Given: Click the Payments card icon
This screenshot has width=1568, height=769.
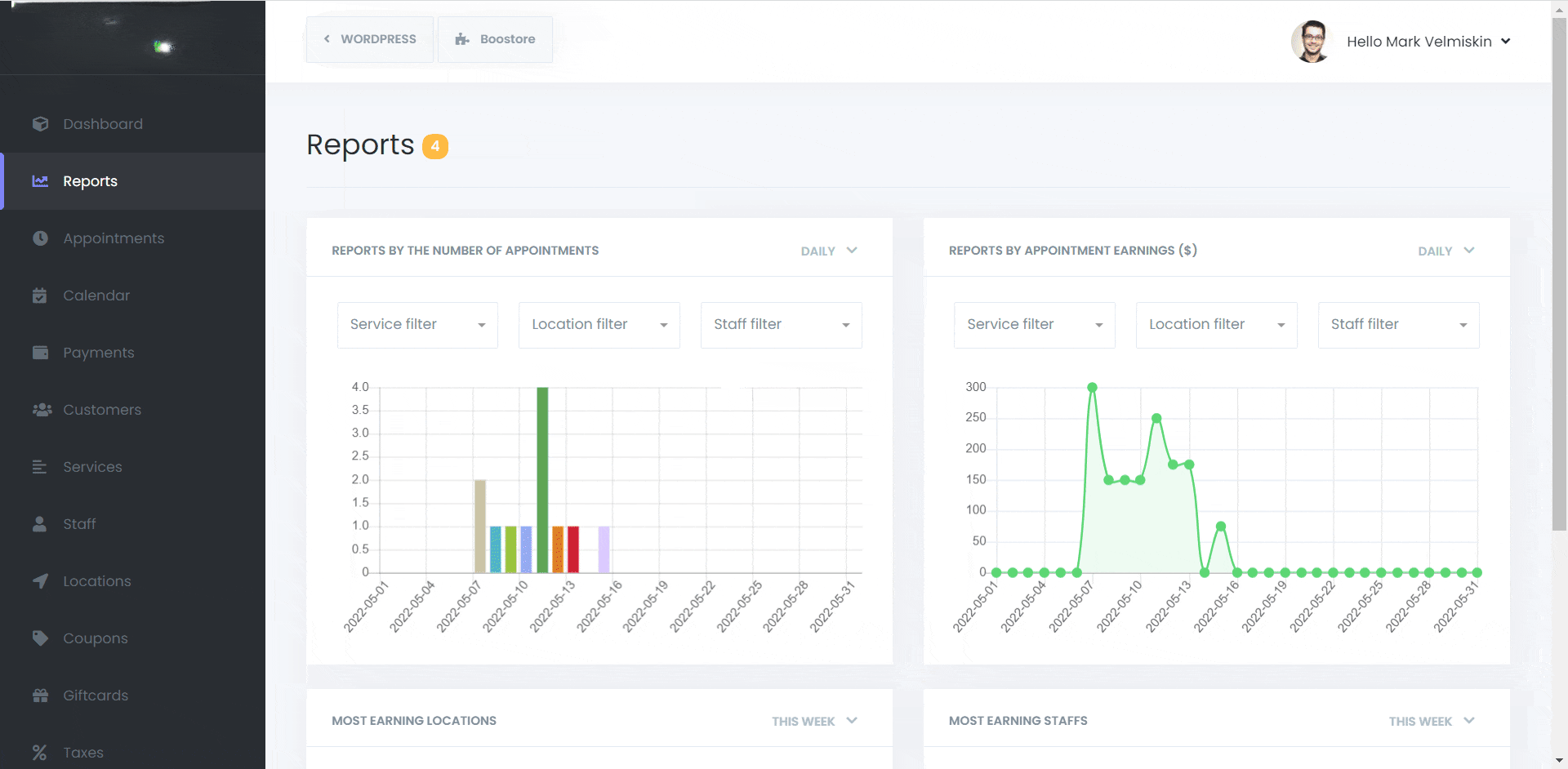Looking at the screenshot, I should coord(40,353).
